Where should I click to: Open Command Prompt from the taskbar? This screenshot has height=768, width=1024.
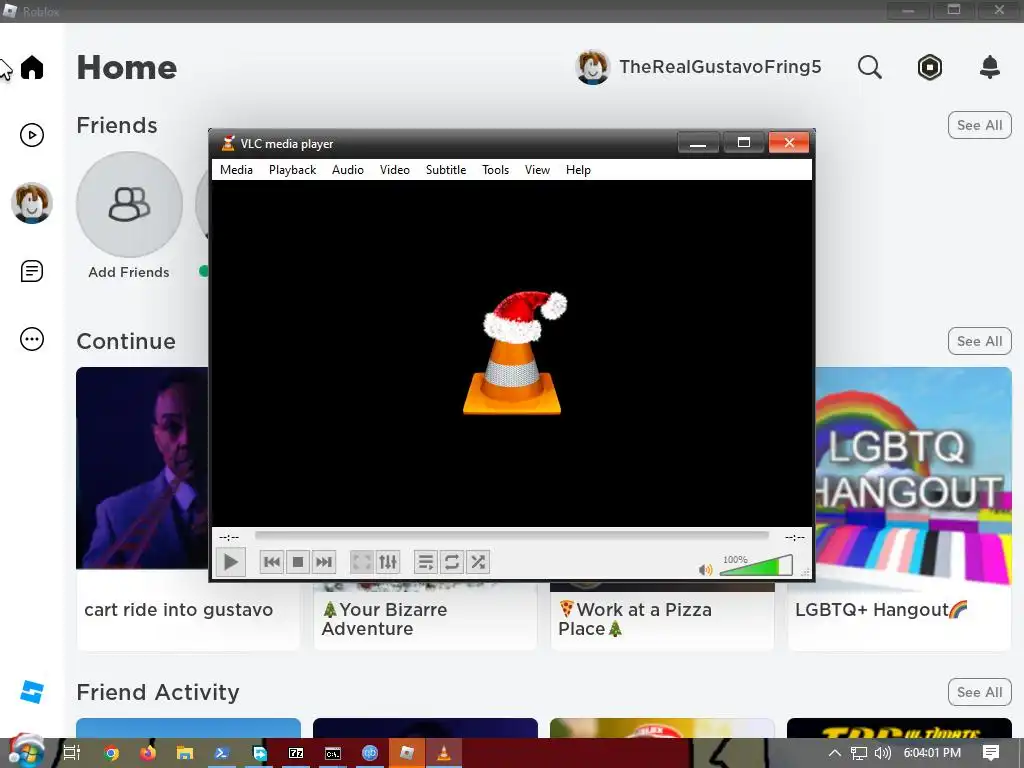click(333, 753)
